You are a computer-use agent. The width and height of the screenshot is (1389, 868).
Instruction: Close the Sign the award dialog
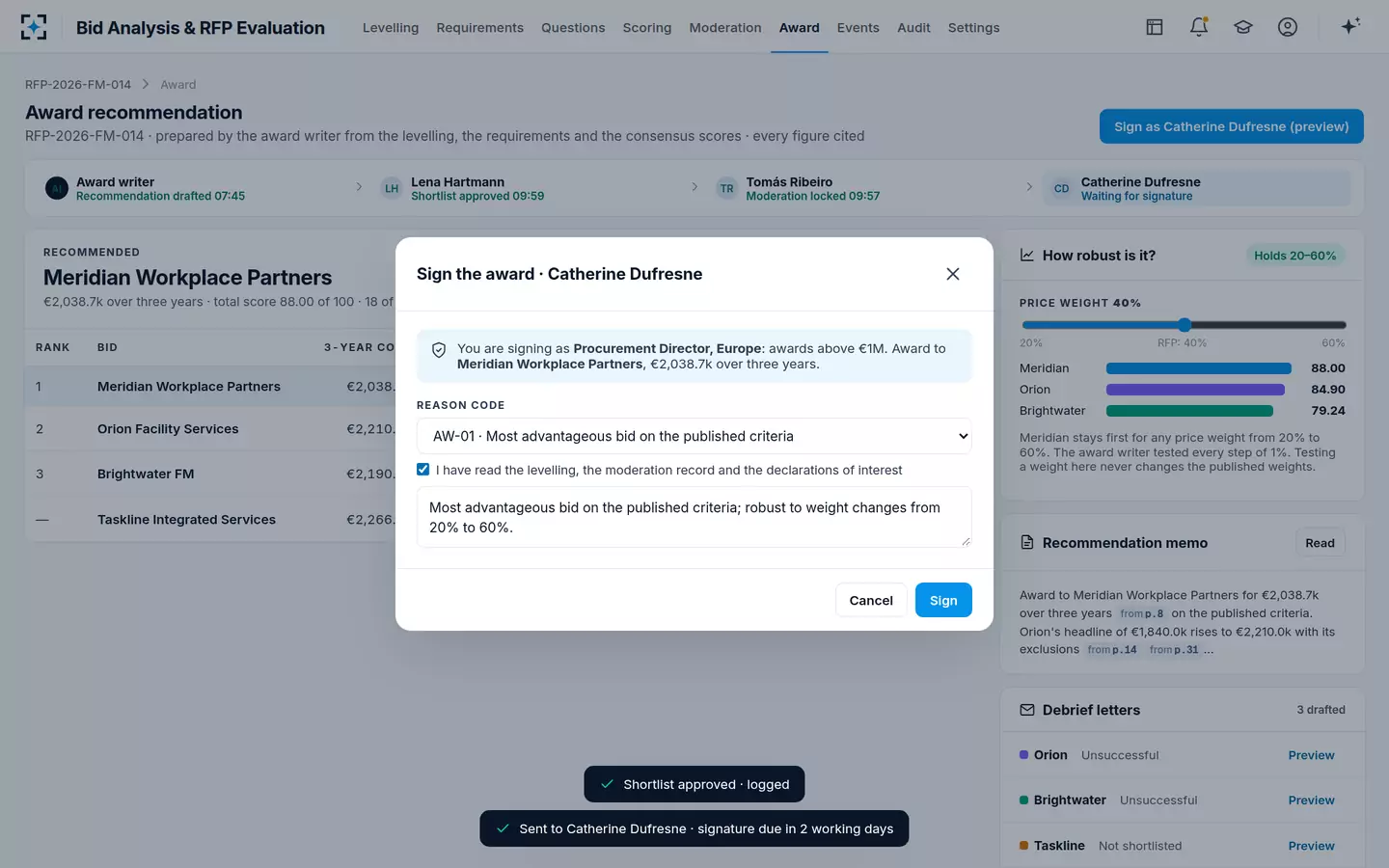coord(953,274)
